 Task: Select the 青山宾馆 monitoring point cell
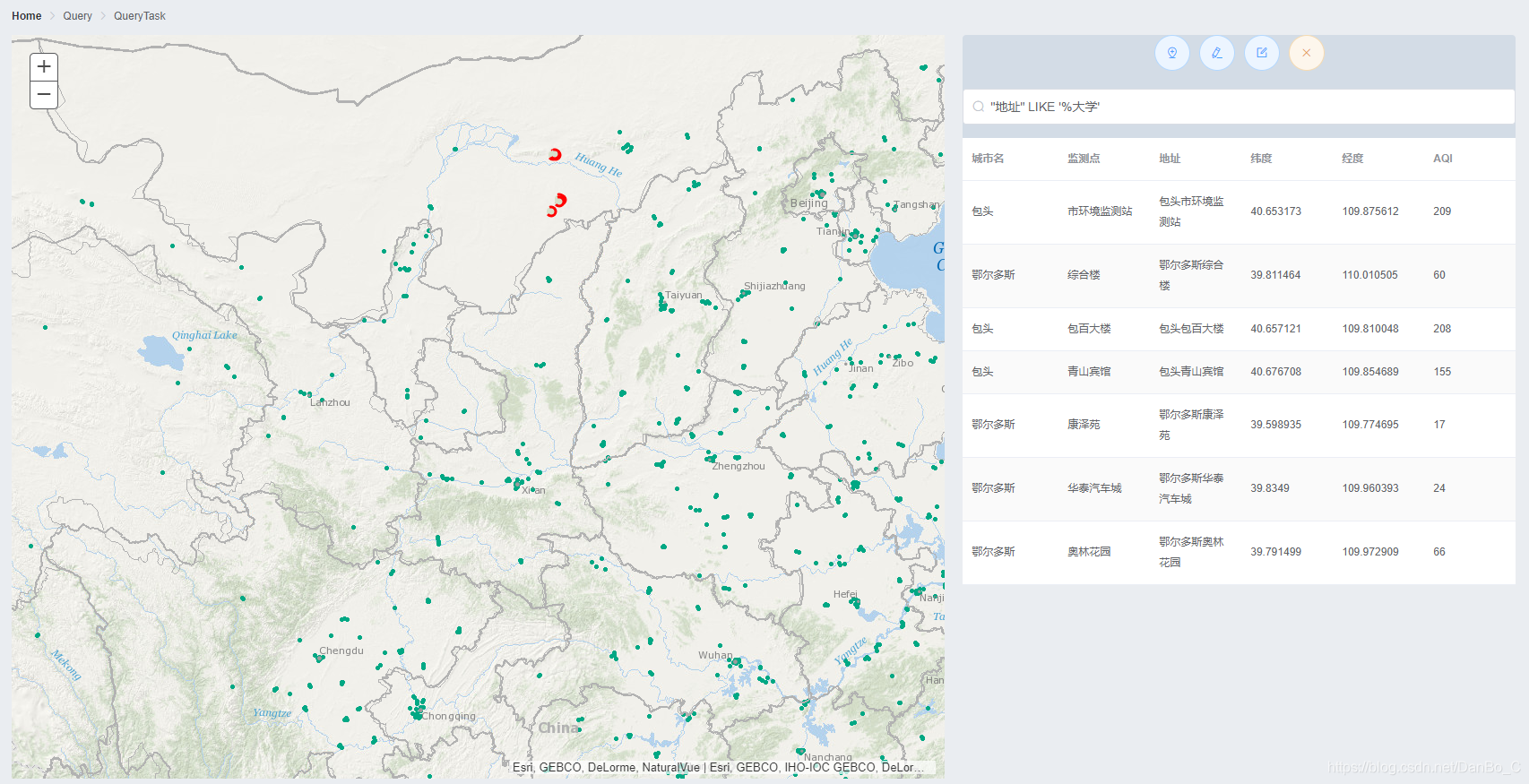tap(1089, 372)
